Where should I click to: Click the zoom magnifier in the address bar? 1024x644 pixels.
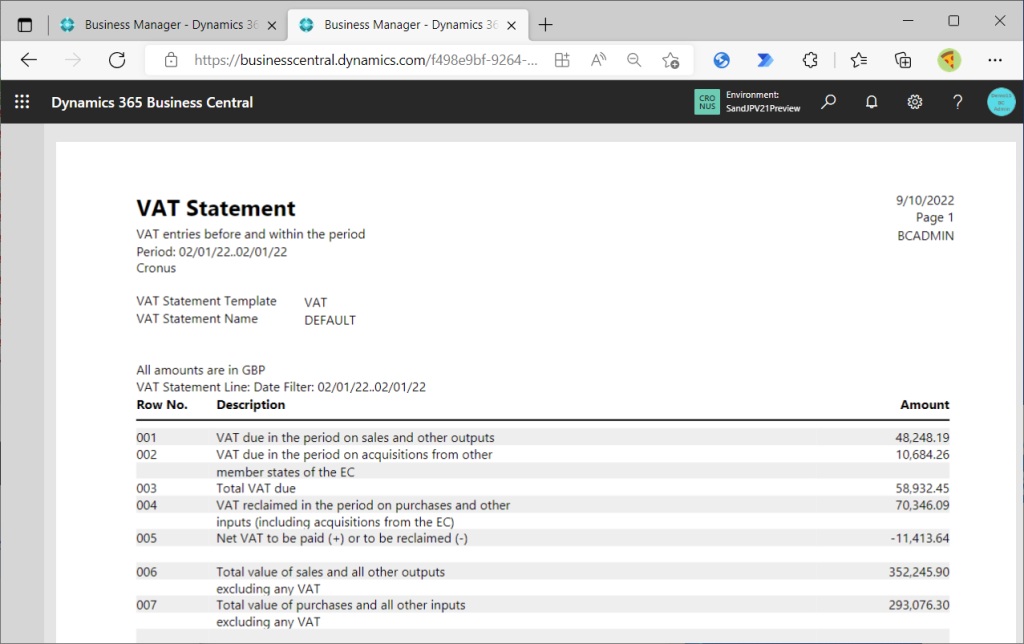pos(634,60)
